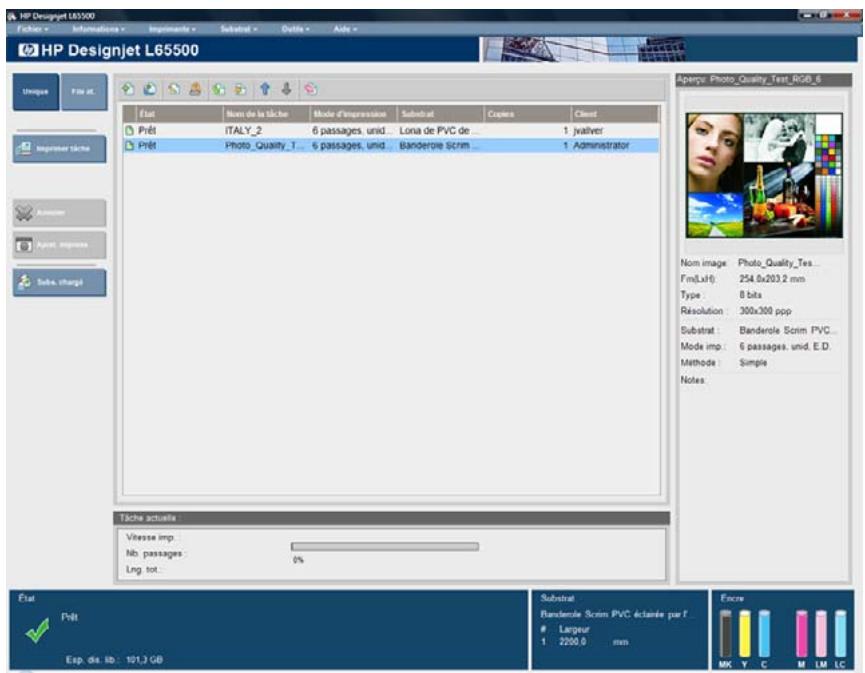This screenshot has width=865, height=673.
Task: Click the '2200,0' substrate width value
Action: coord(573,642)
